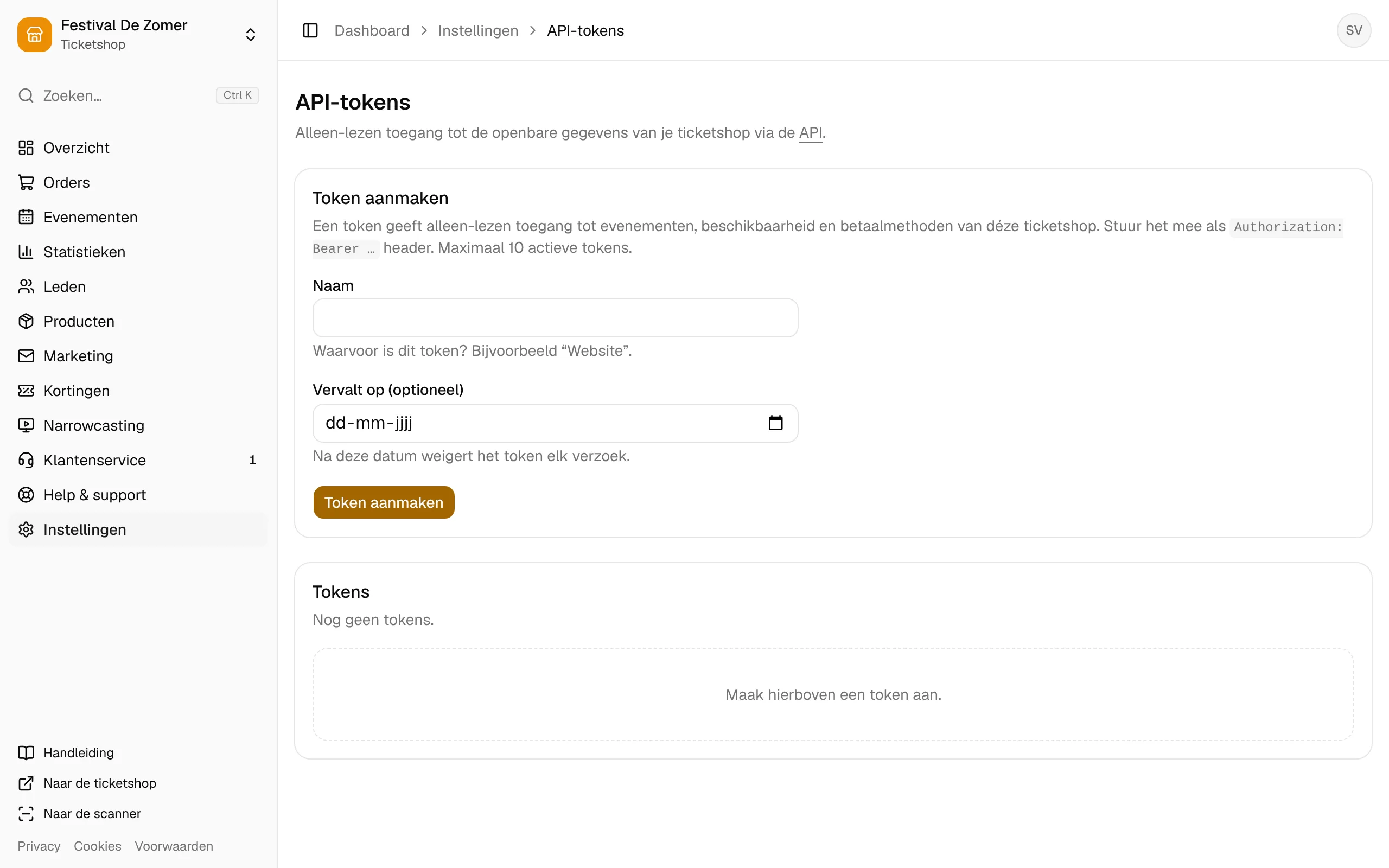Click the Vervalt op date field
This screenshot has width=1389, height=868.
(555, 423)
